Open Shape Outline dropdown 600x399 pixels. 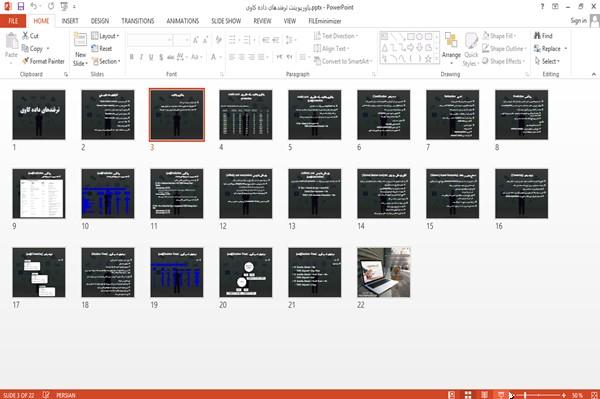(x=505, y=49)
